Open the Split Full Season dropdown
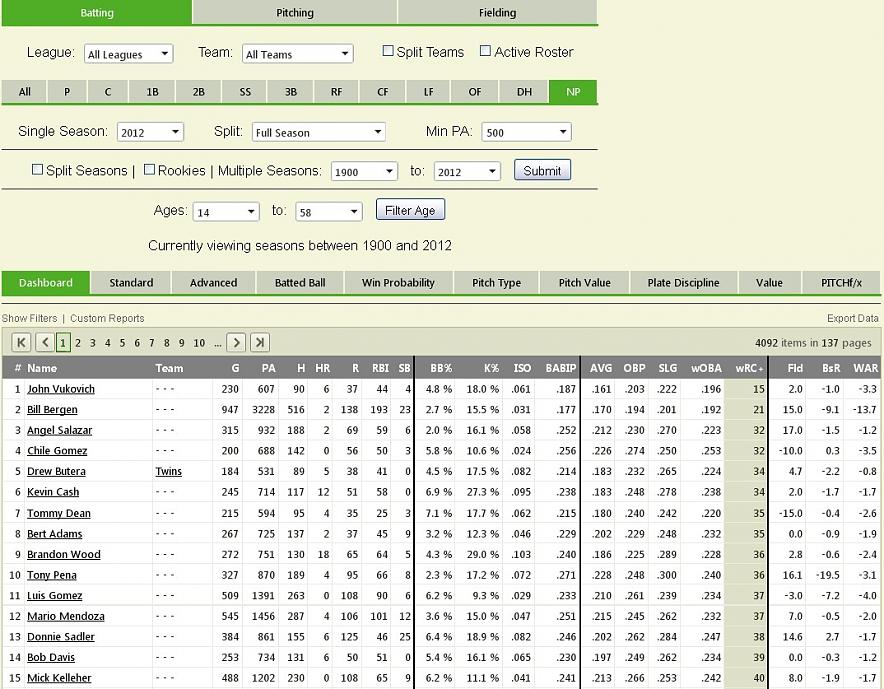 pyautogui.click(x=319, y=132)
